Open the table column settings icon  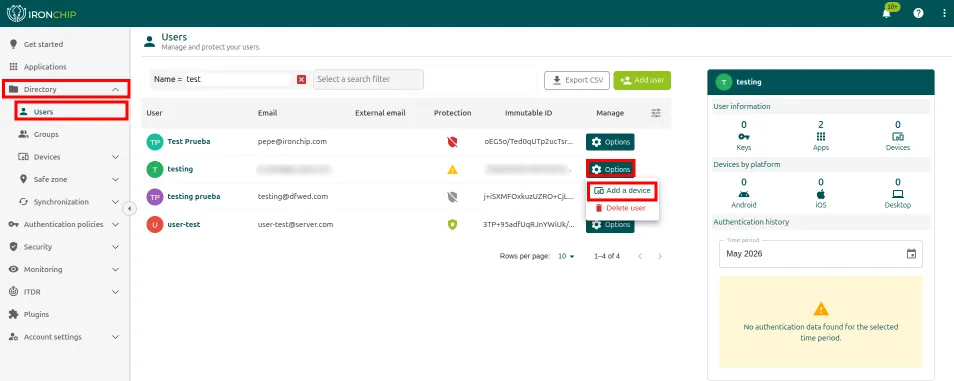(x=656, y=113)
